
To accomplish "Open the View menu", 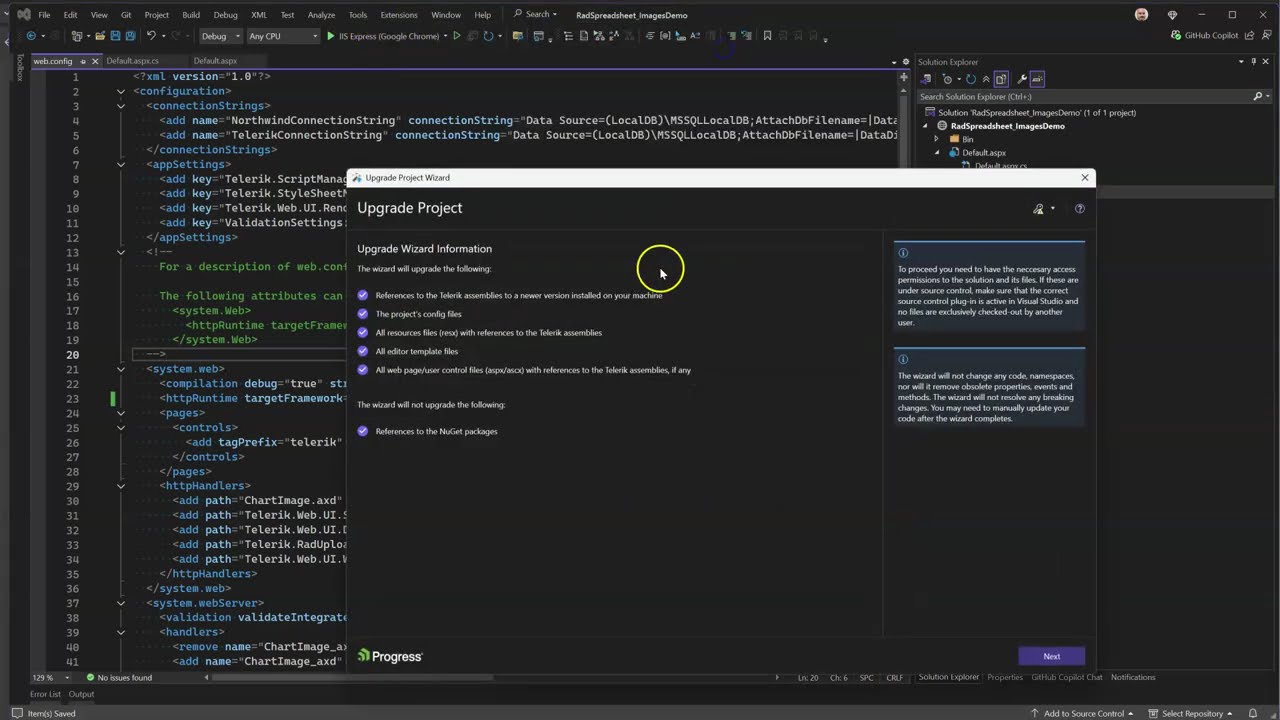I will click(x=99, y=15).
